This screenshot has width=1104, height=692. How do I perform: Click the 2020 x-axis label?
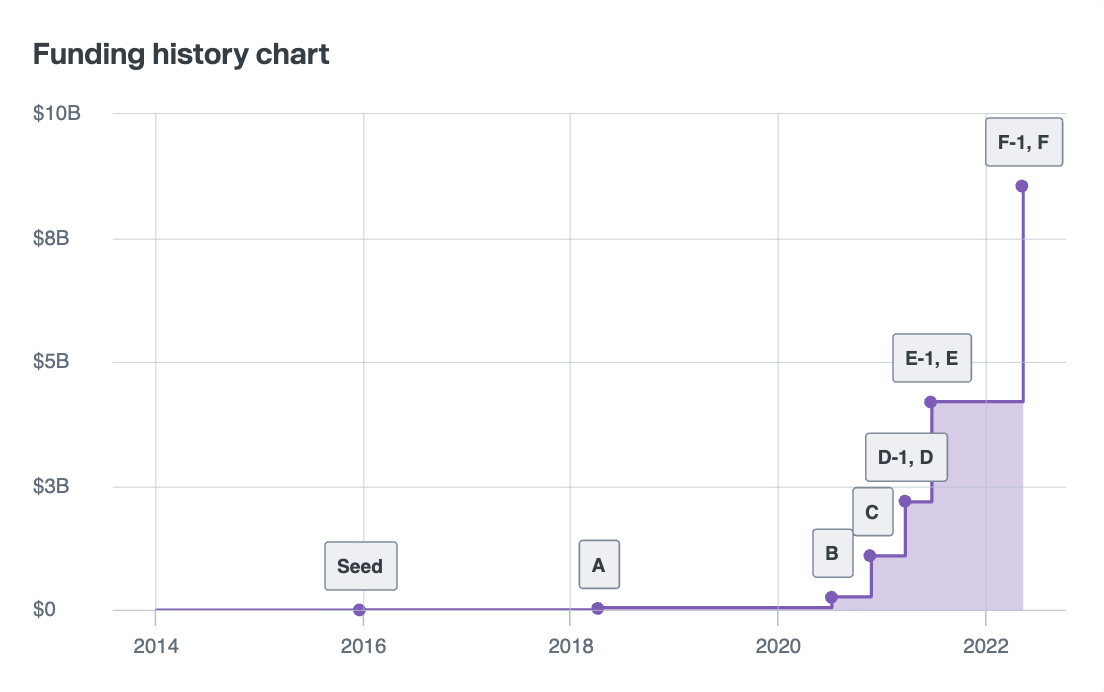point(778,644)
